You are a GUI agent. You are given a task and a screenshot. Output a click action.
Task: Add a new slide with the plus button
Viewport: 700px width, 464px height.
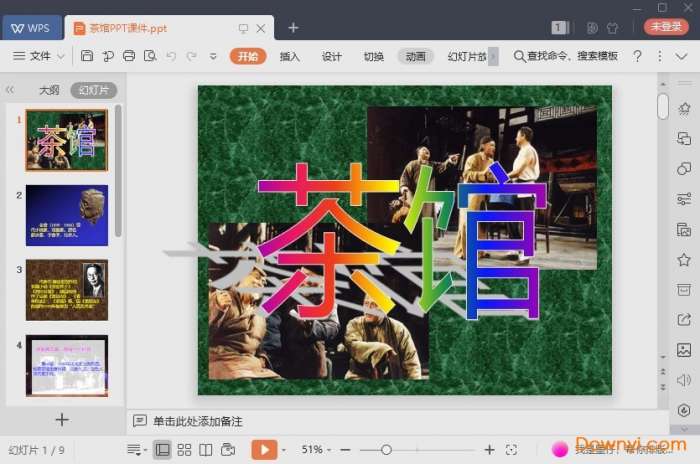pos(62,420)
